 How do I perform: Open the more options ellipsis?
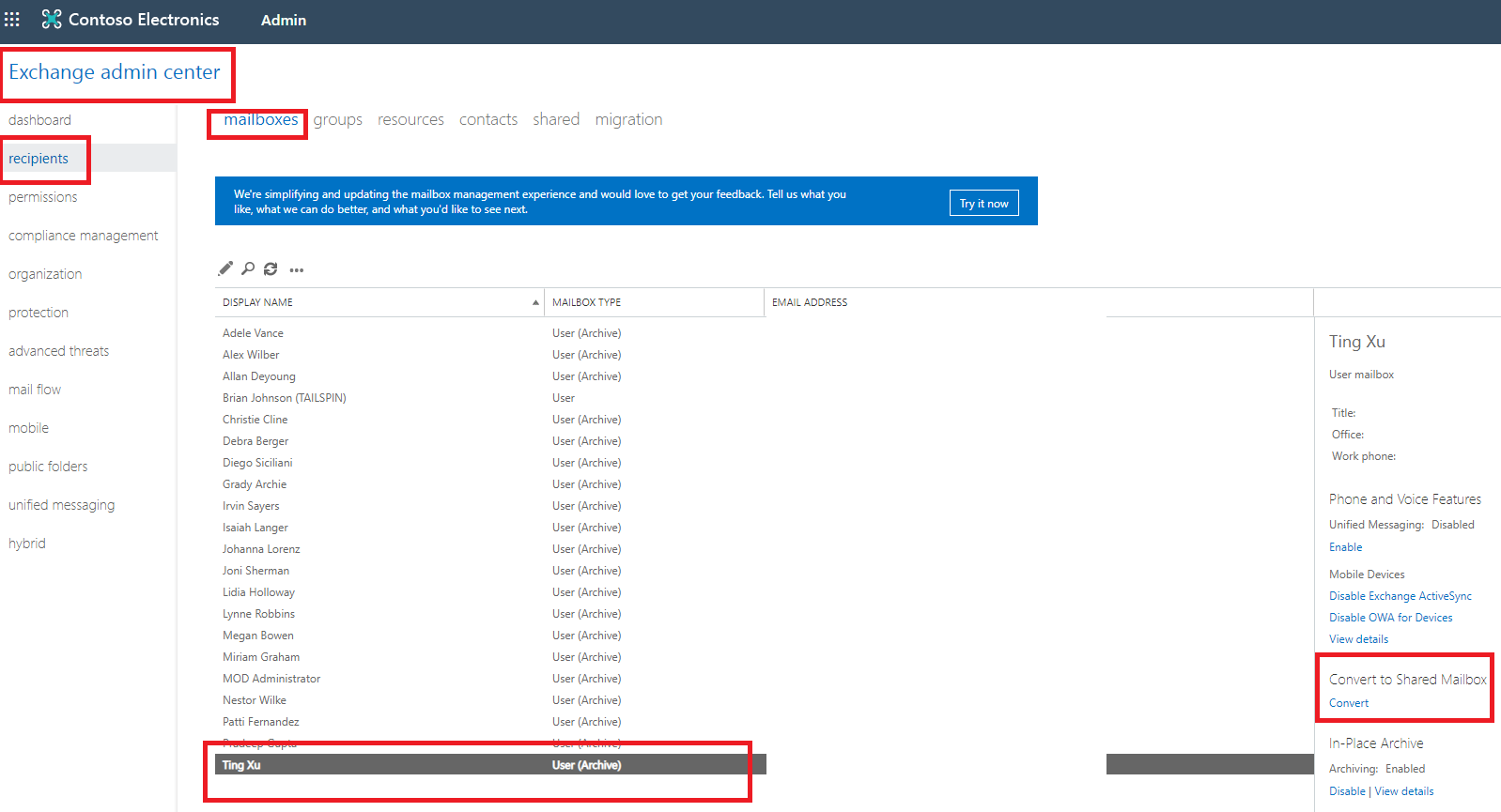click(297, 270)
